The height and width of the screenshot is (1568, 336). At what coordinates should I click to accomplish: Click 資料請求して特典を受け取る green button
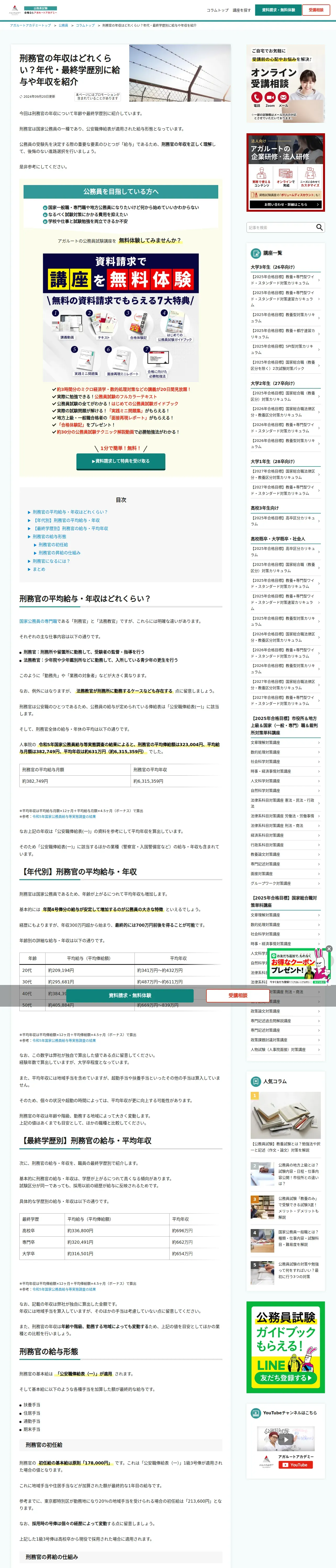pyautogui.click(x=121, y=461)
